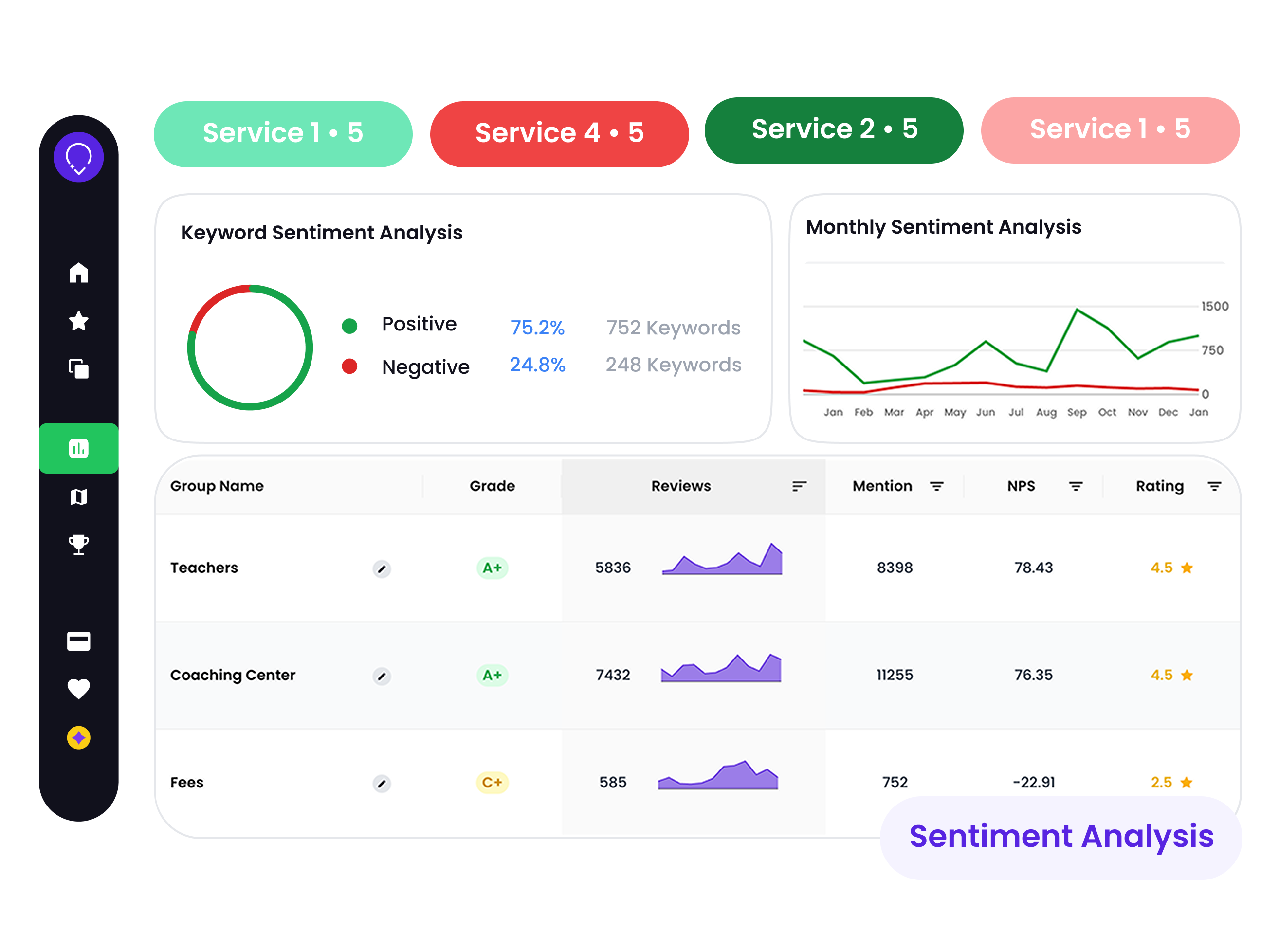Viewport: 1279px width, 952px height.
Task: Click the Teachers reviews sparkline chart
Action: [722, 559]
